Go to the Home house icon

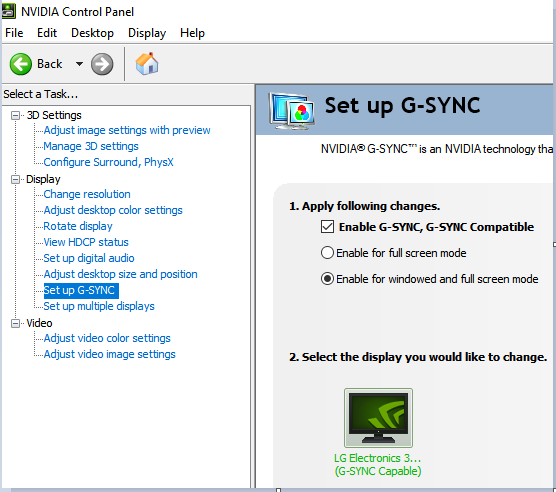(x=147, y=64)
